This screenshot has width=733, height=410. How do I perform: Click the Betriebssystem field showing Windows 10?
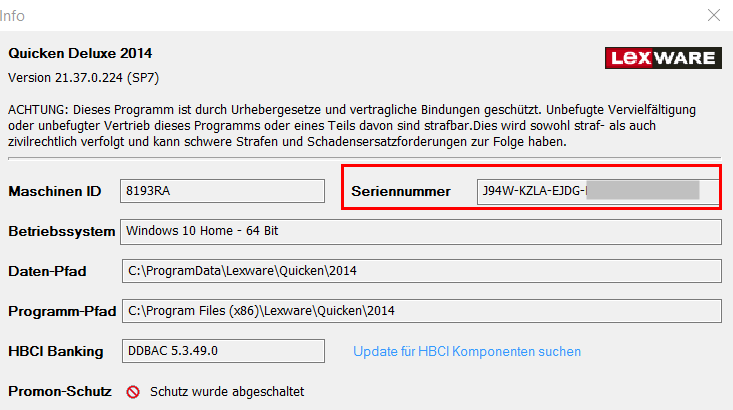click(420, 231)
